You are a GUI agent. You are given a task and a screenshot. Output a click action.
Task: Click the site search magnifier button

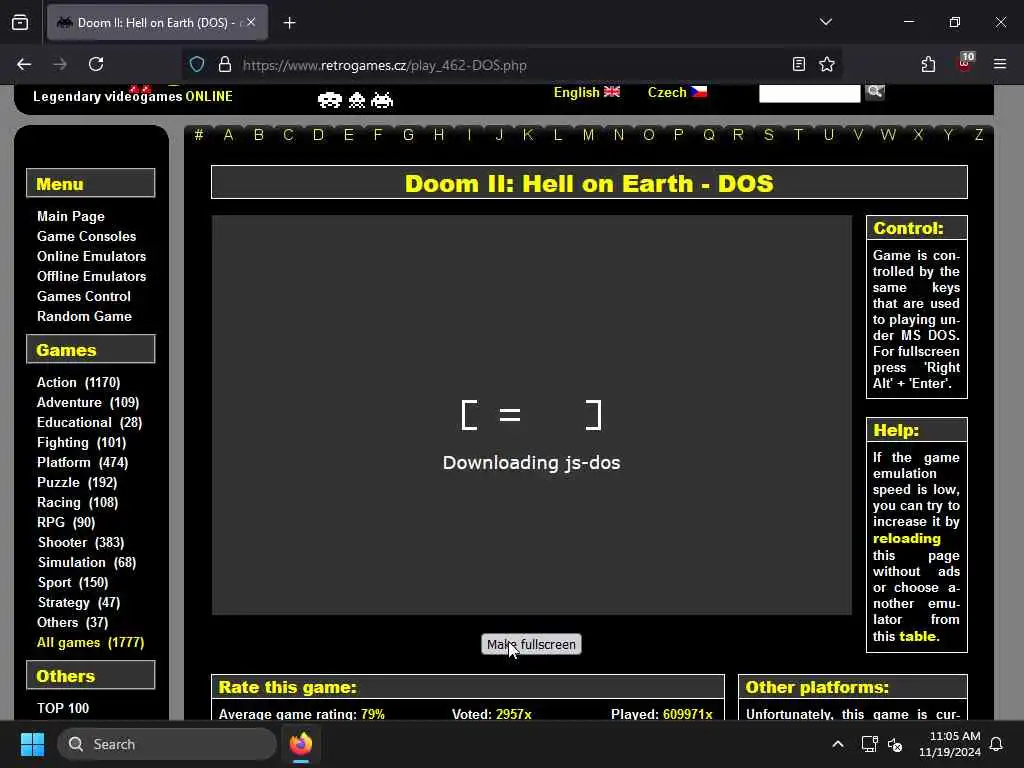tap(874, 92)
